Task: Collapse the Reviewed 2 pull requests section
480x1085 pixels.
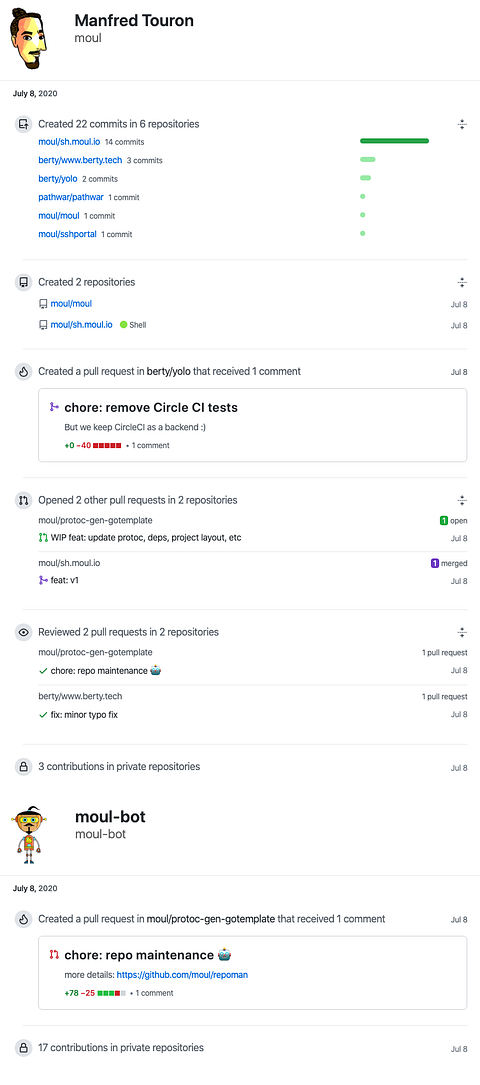Action: [x=462, y=632]
